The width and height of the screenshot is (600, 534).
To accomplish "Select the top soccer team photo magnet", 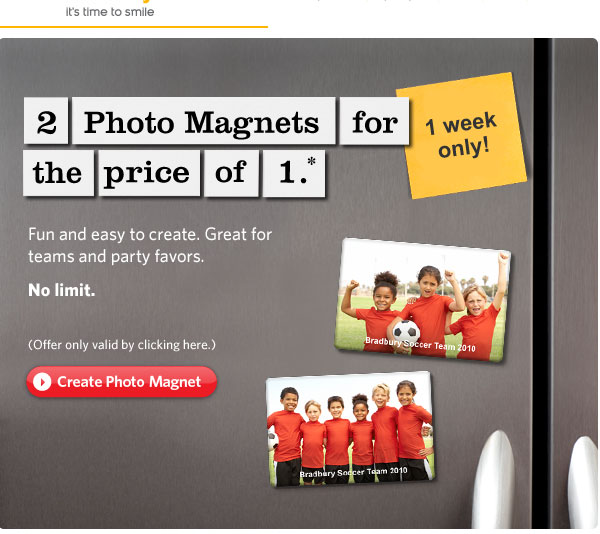I will 423,300.
